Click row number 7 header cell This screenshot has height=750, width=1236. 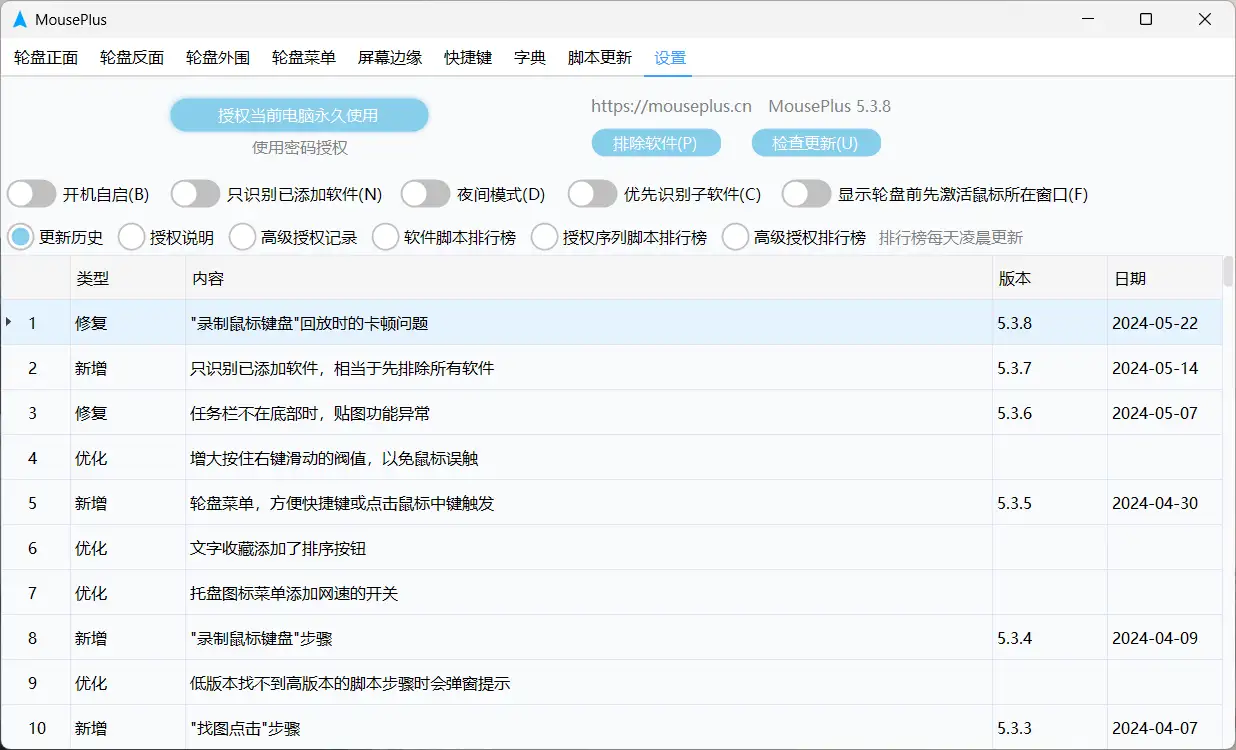[35, 593]
